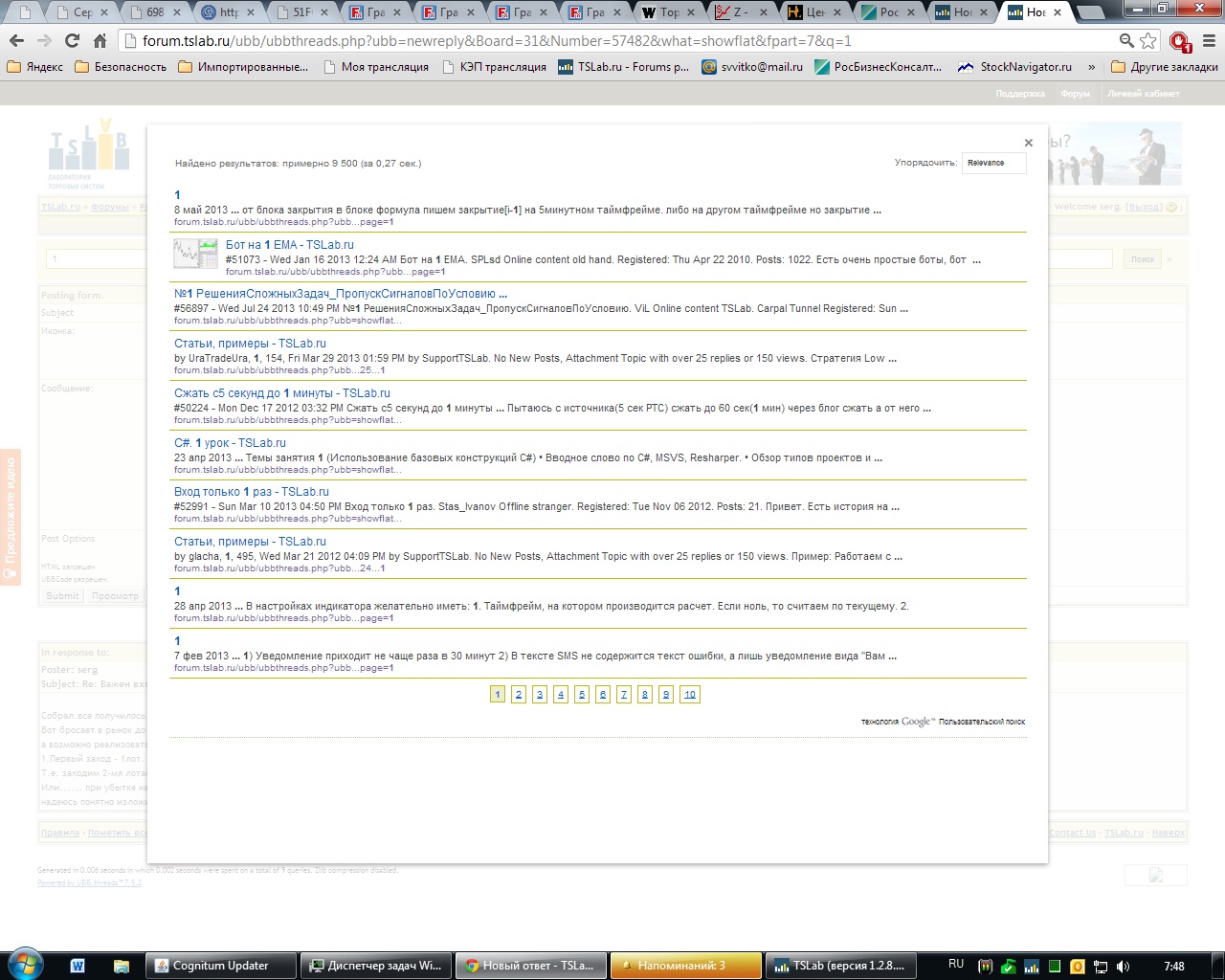The image size is (1225, 980).
Task: Click the Бот на 1 EMA result thumbnail
Action: coord(195,254)
